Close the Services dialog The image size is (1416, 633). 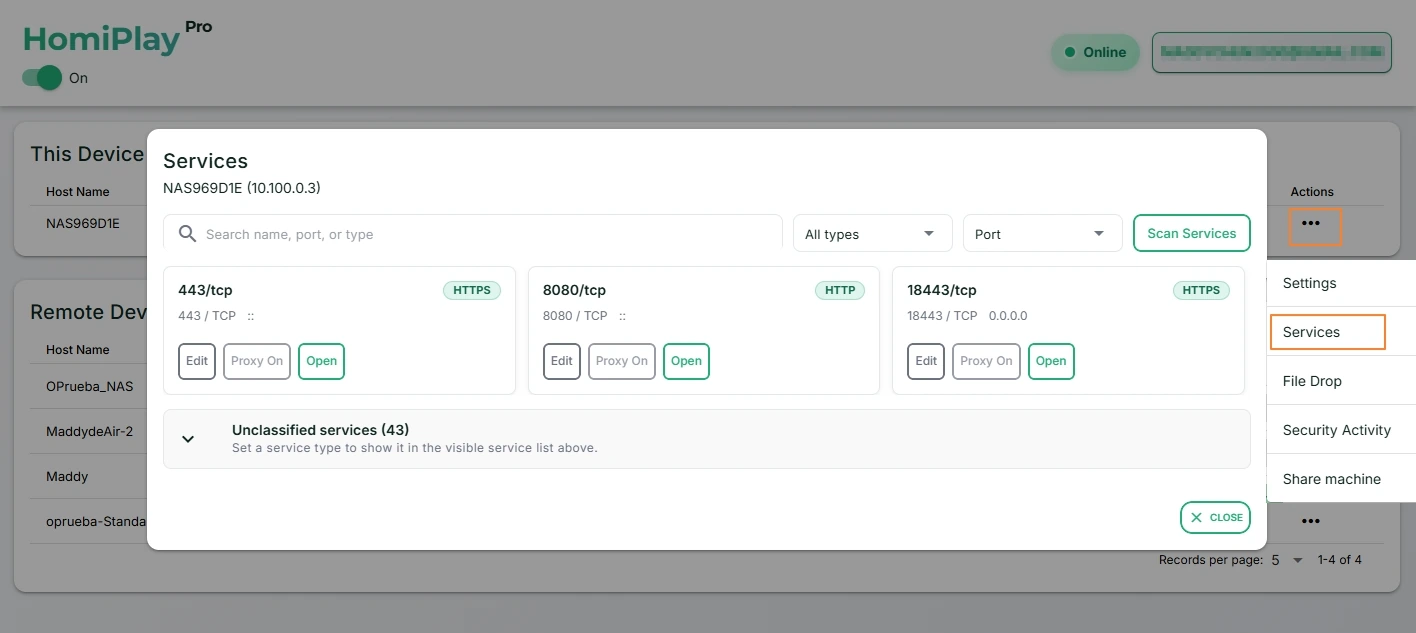click(x=1216, y=517)
